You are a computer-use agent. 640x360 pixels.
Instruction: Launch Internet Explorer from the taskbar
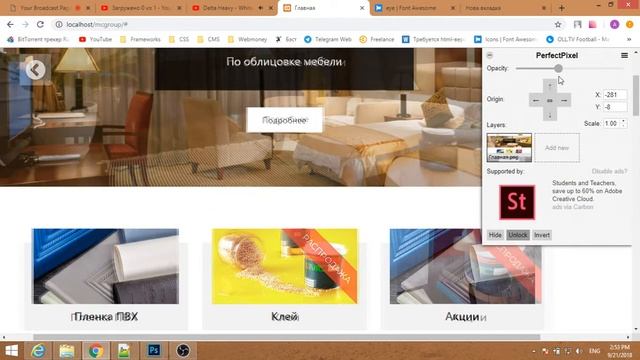coord(38,351)
